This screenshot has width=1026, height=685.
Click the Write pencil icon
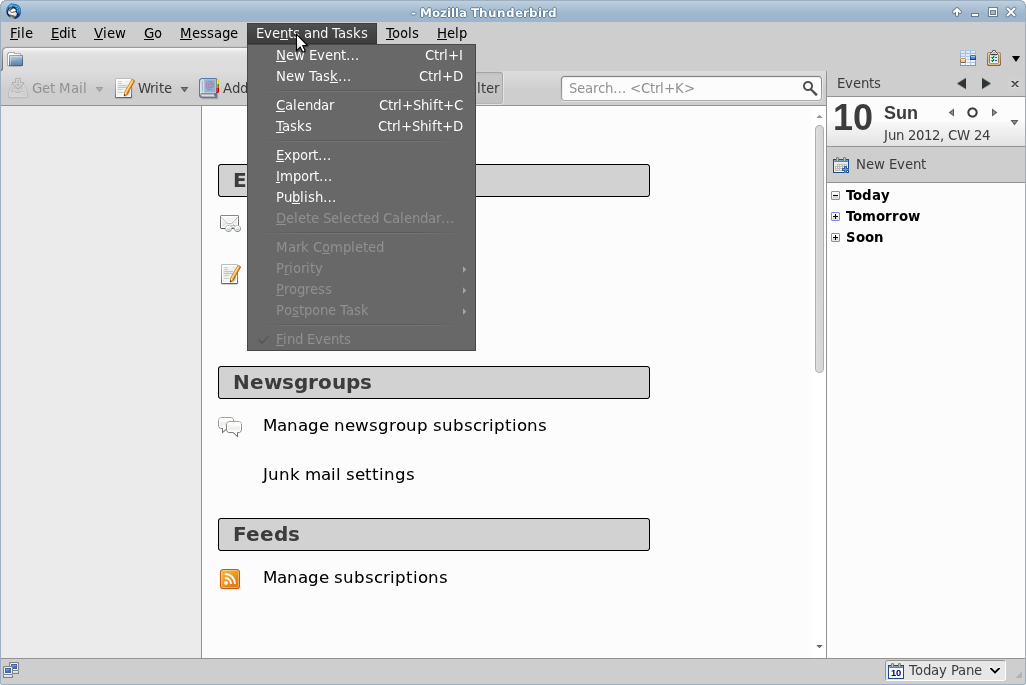(124, 88)
